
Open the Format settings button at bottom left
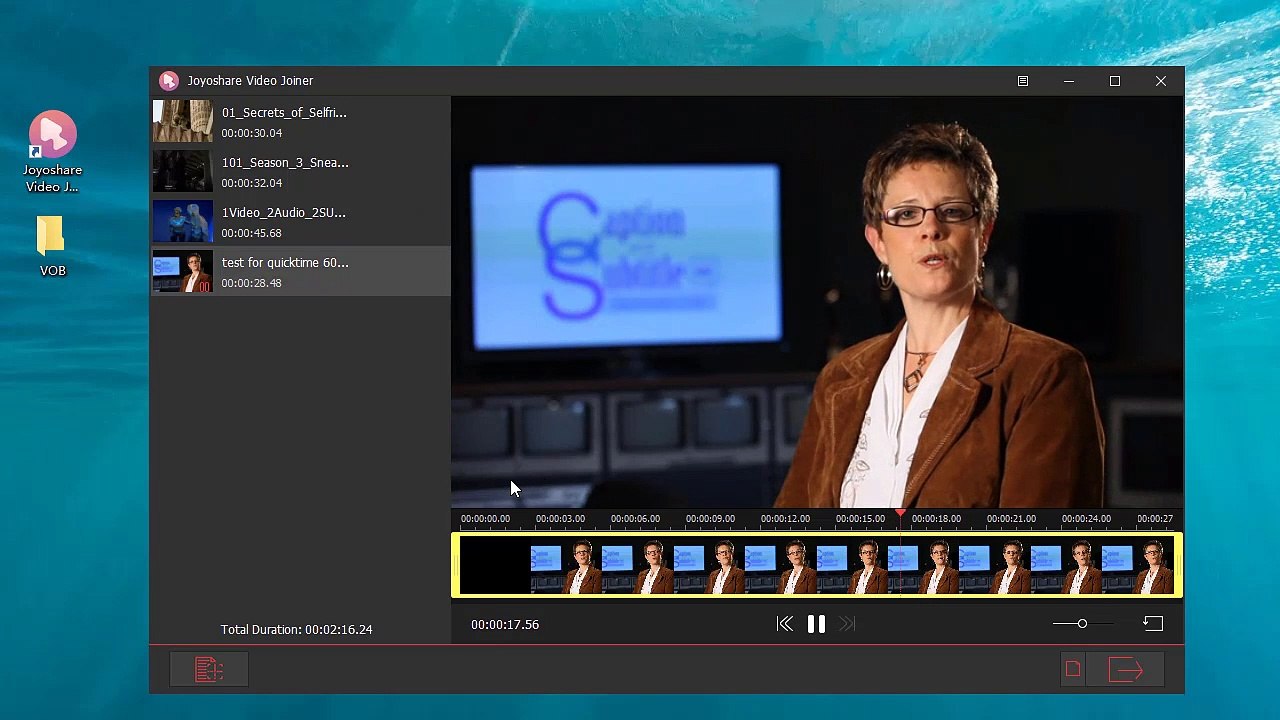pyautogui.click(x=209, y=670)
